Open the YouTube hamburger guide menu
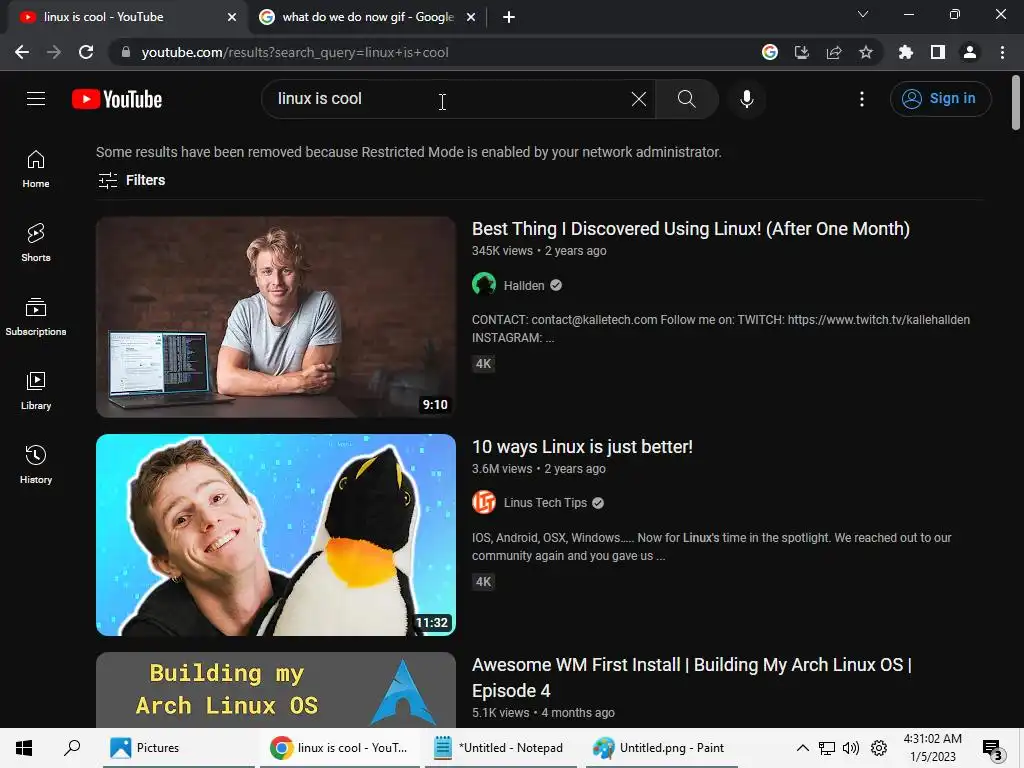 pos(36,99)
